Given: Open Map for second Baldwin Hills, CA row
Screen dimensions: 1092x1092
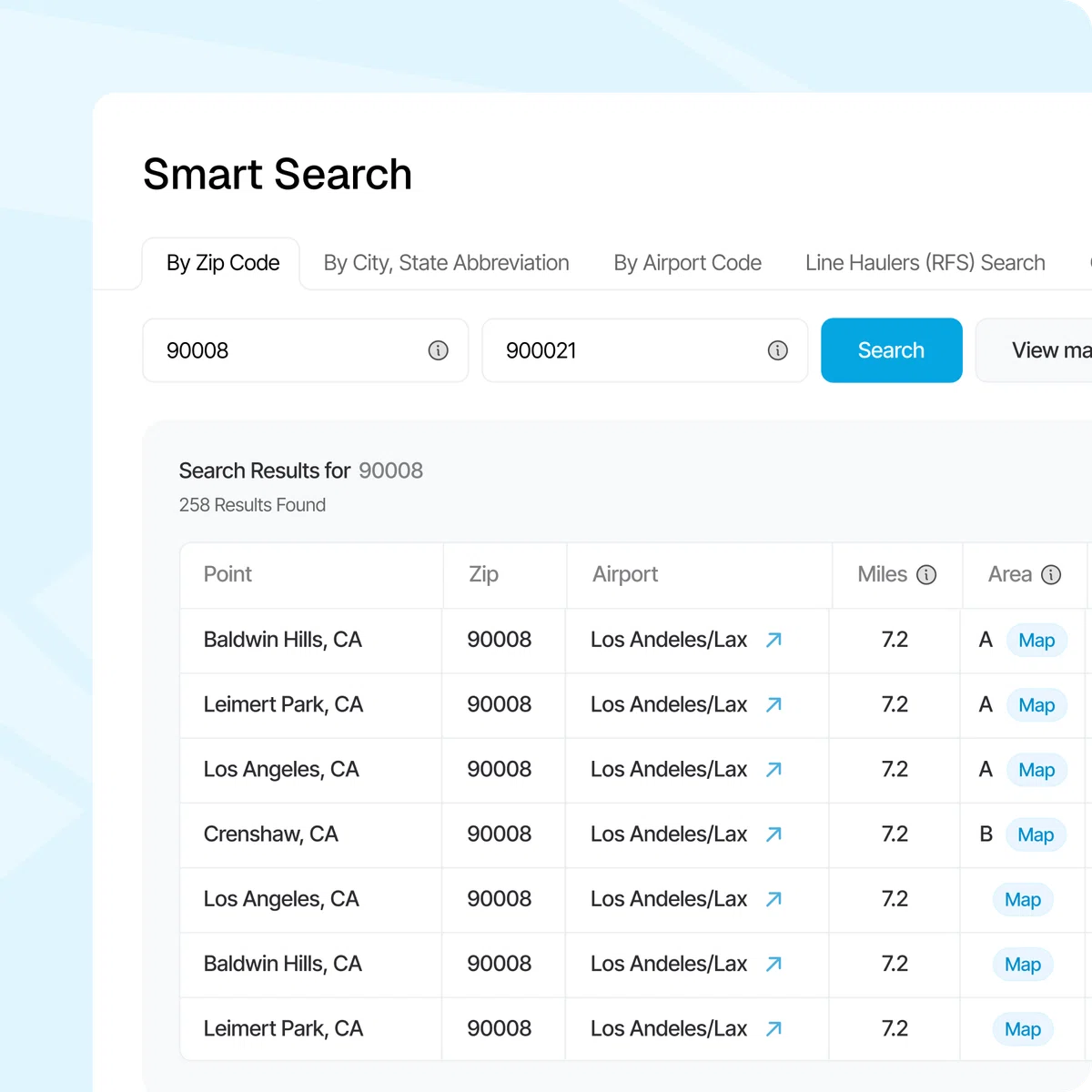Looking at the screenshot, I should pyautogui.click(x=1023, y=965).
